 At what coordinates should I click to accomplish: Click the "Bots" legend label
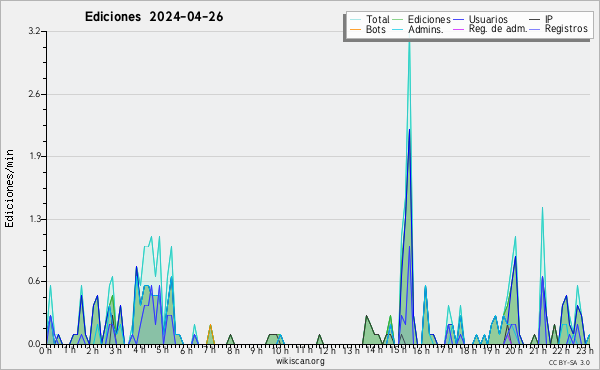click(376, 29)
